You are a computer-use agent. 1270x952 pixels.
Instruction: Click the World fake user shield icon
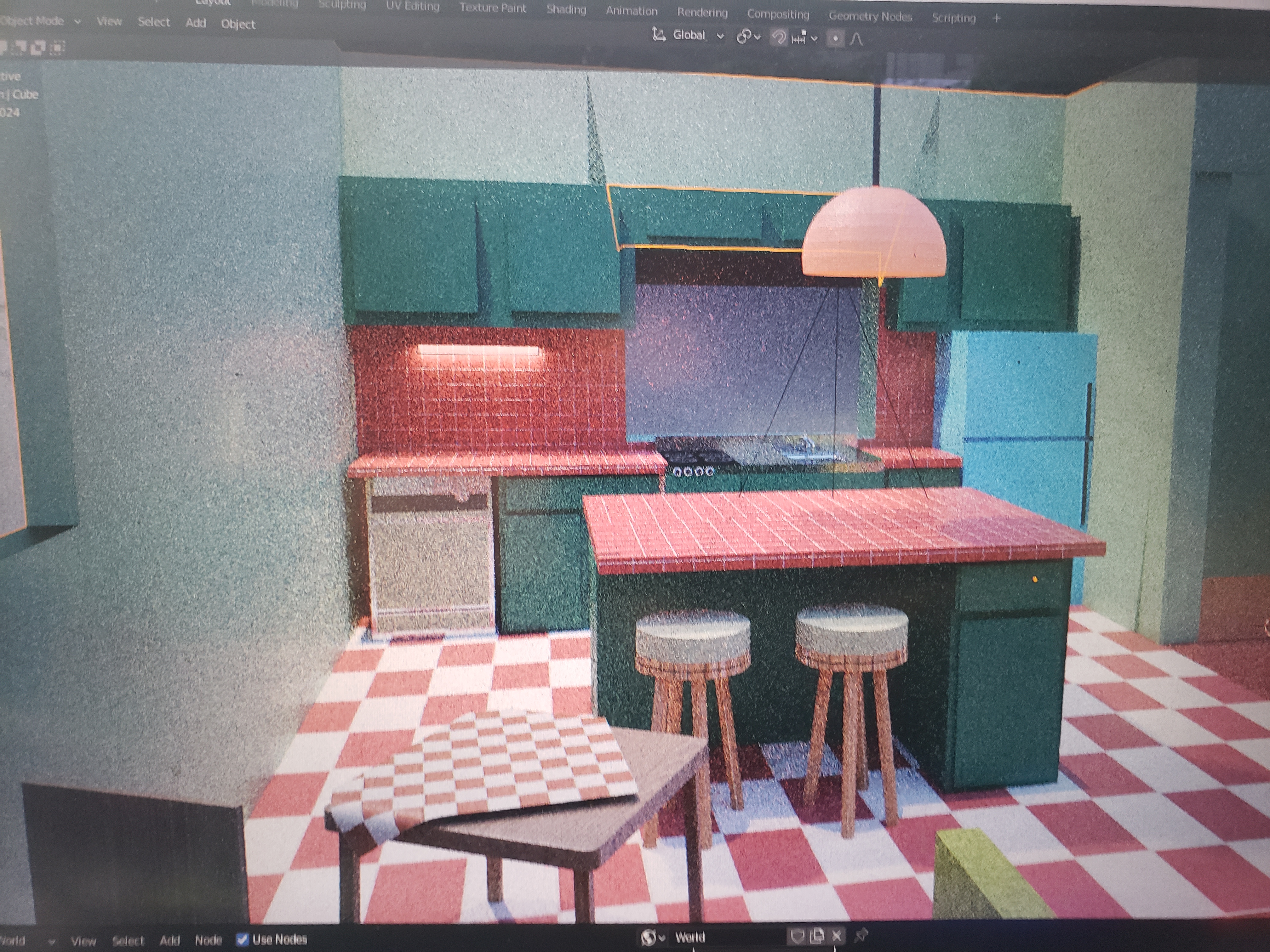click(797, 937)
